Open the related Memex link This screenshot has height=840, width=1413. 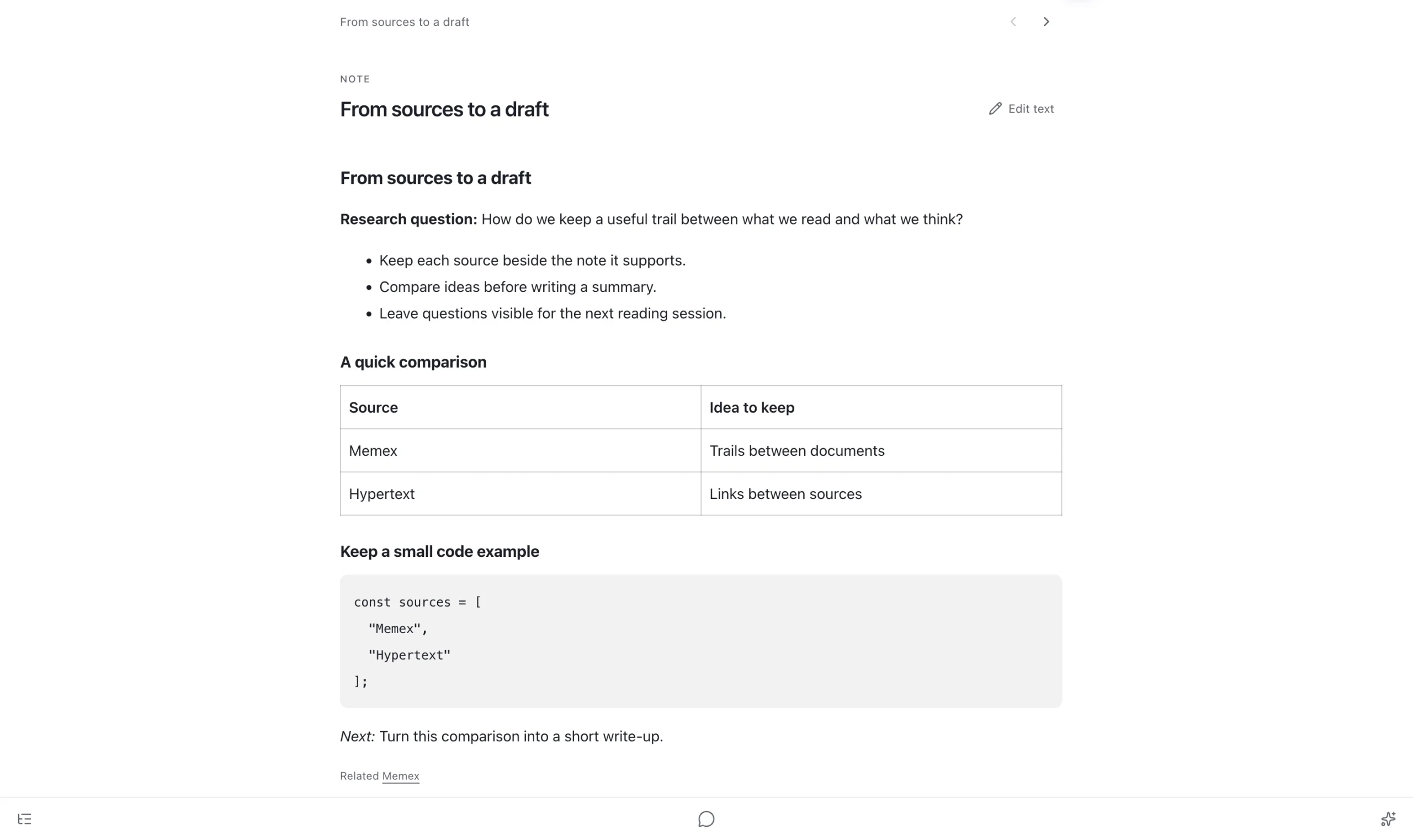click(401, 775)
